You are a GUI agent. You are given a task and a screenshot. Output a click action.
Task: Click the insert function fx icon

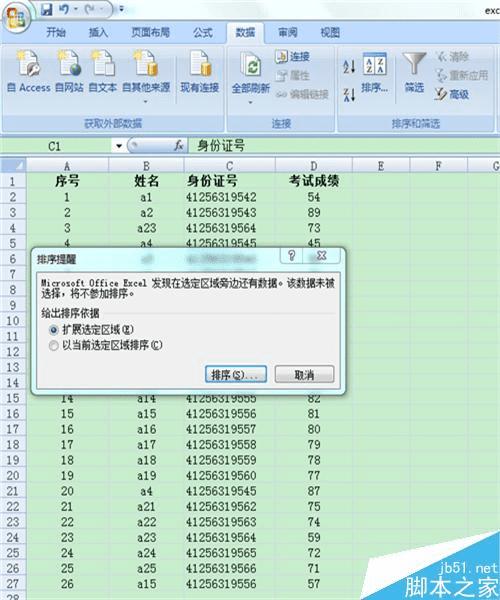click(178, 146)
